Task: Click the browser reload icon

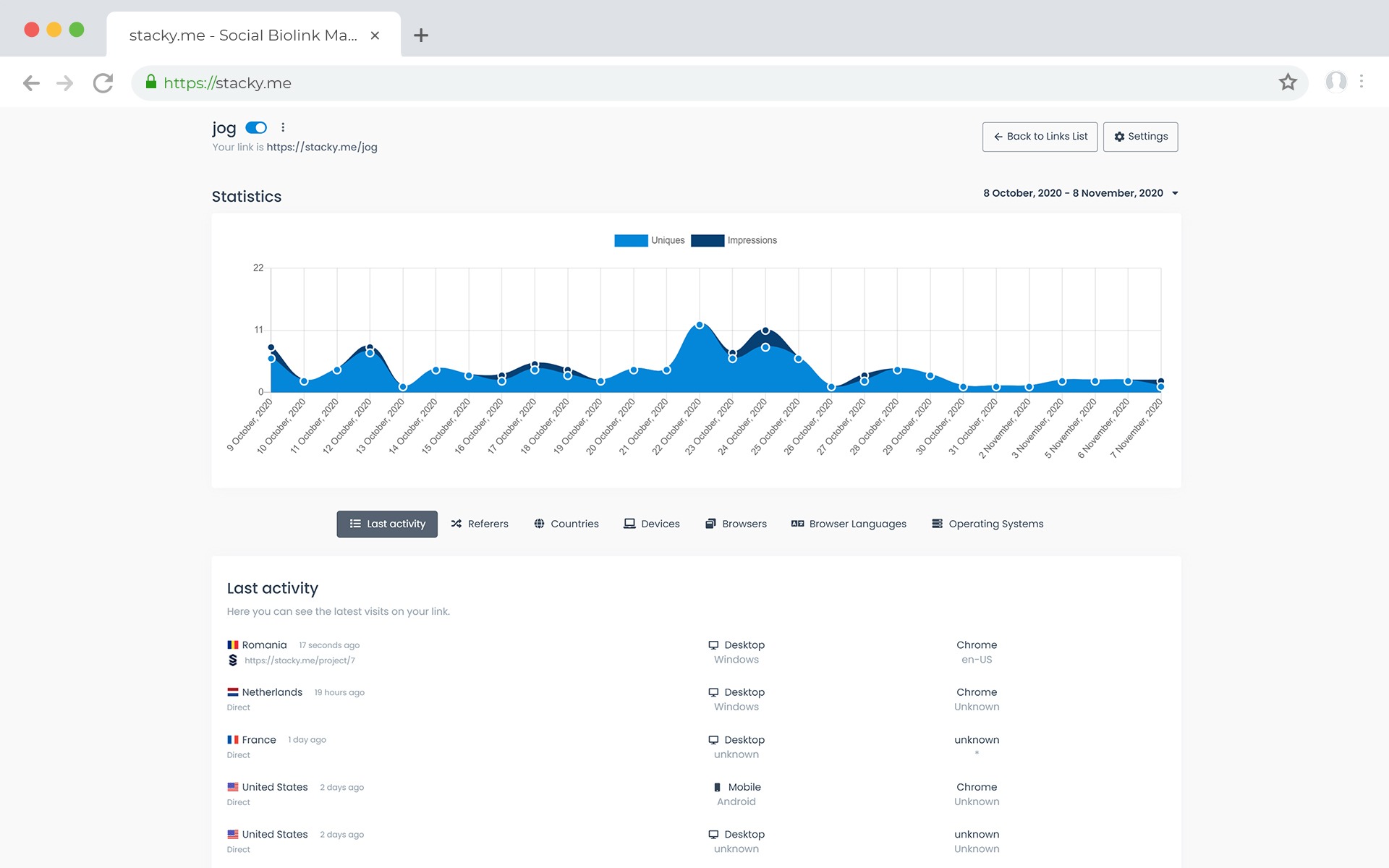Action: tap(103, 83)
